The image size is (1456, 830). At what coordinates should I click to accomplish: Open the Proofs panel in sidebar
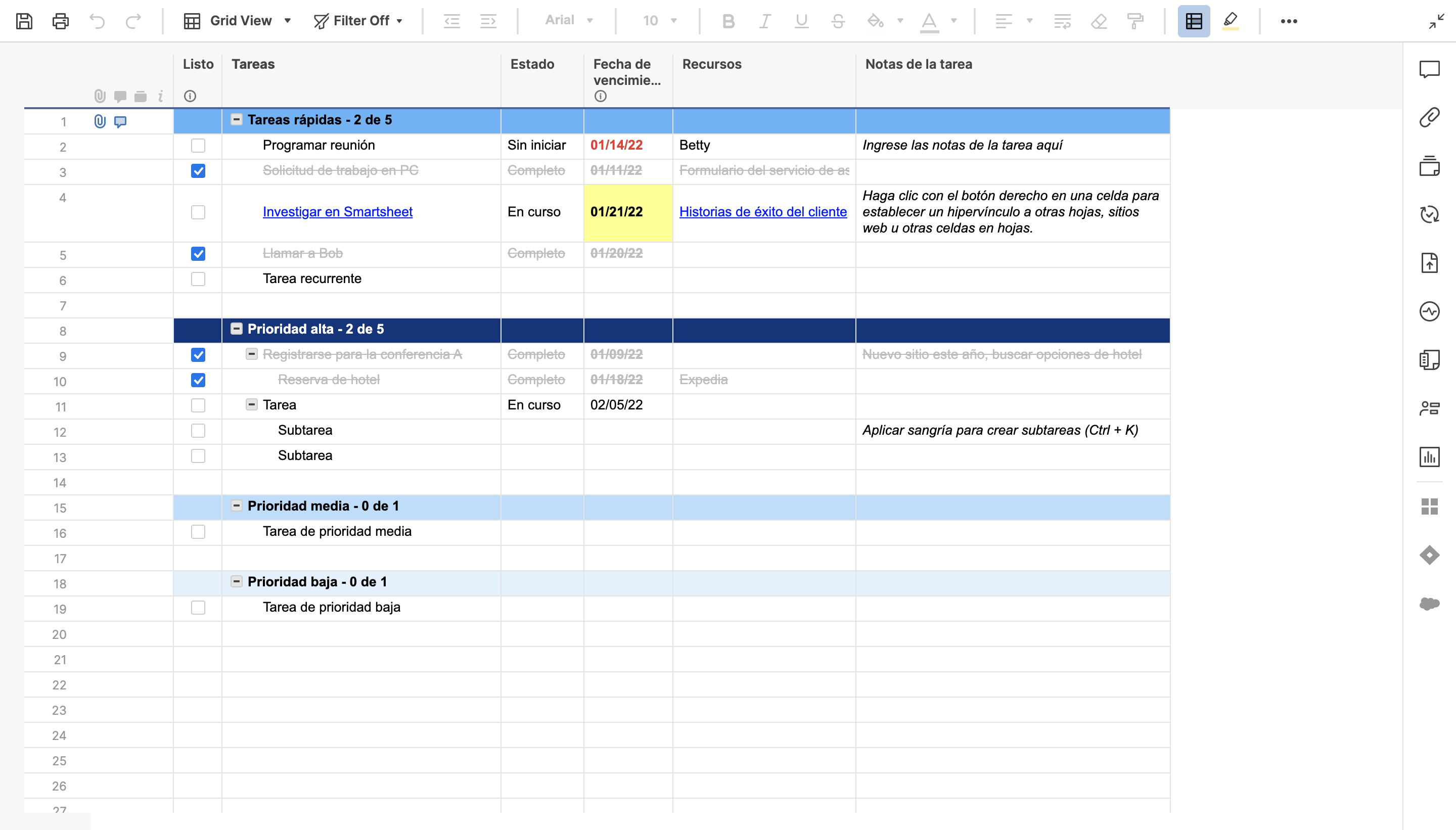(x=1429, y=166)
